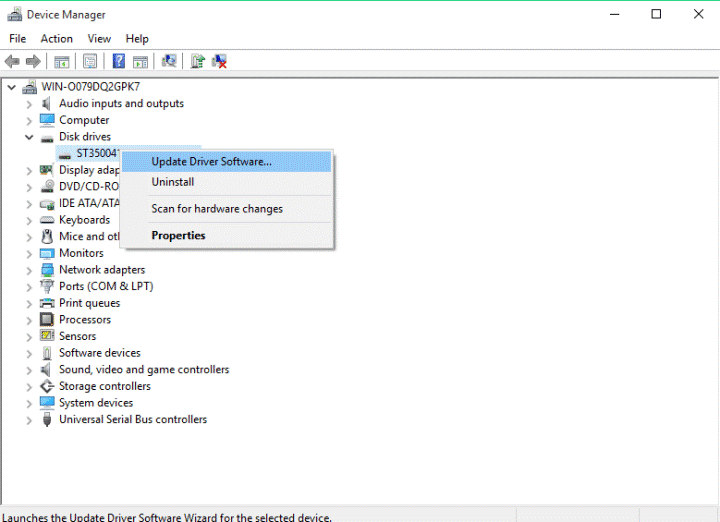Click the Disk drives category icon
Image resolution: width=720 pixels, height=522 pixels.
click(x=47, y=138)
